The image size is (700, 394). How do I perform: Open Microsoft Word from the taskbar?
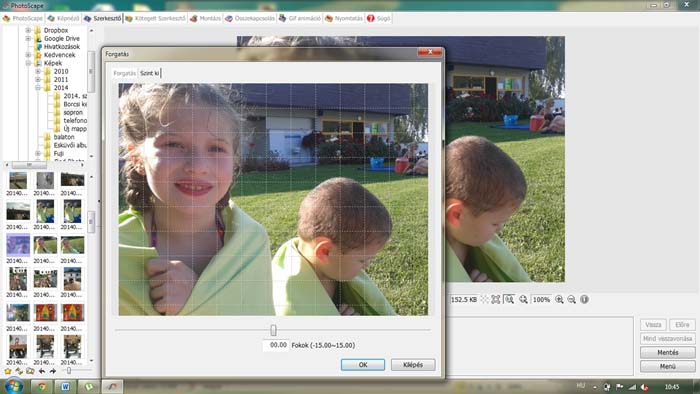65,386
